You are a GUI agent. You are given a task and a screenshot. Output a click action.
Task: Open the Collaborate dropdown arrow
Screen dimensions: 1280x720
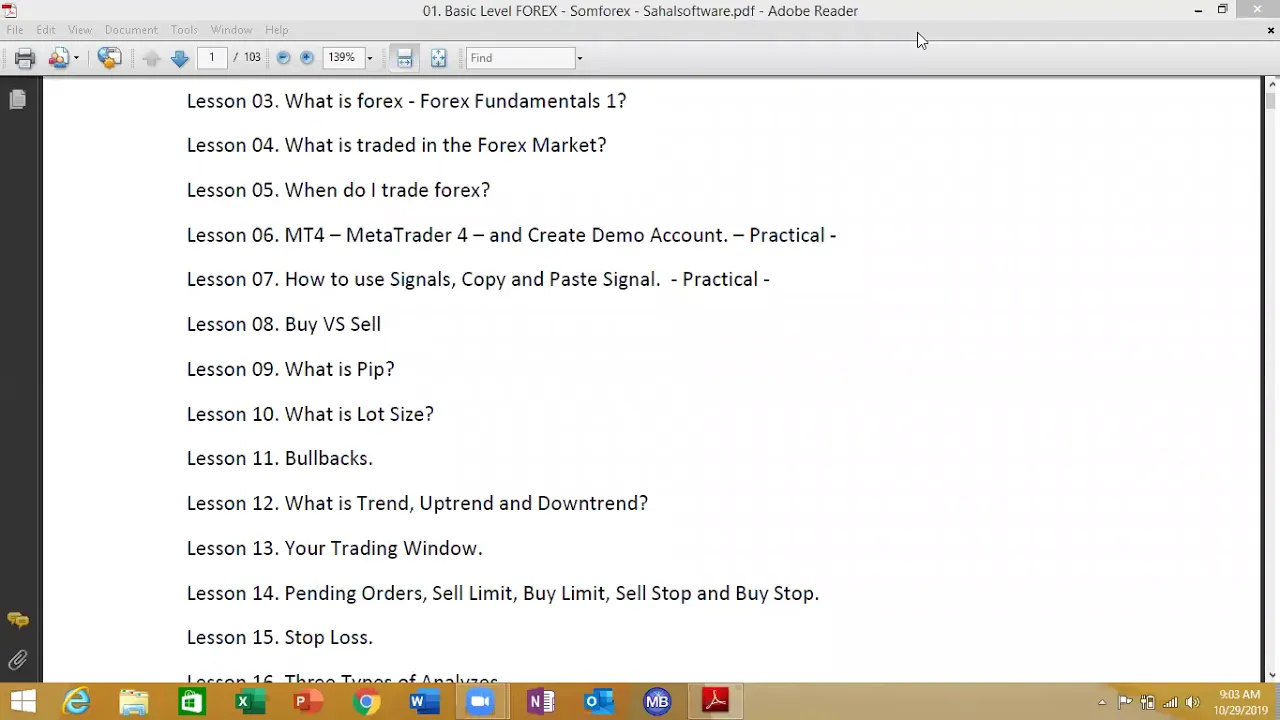pyautogui.click(x=76, y=58)
